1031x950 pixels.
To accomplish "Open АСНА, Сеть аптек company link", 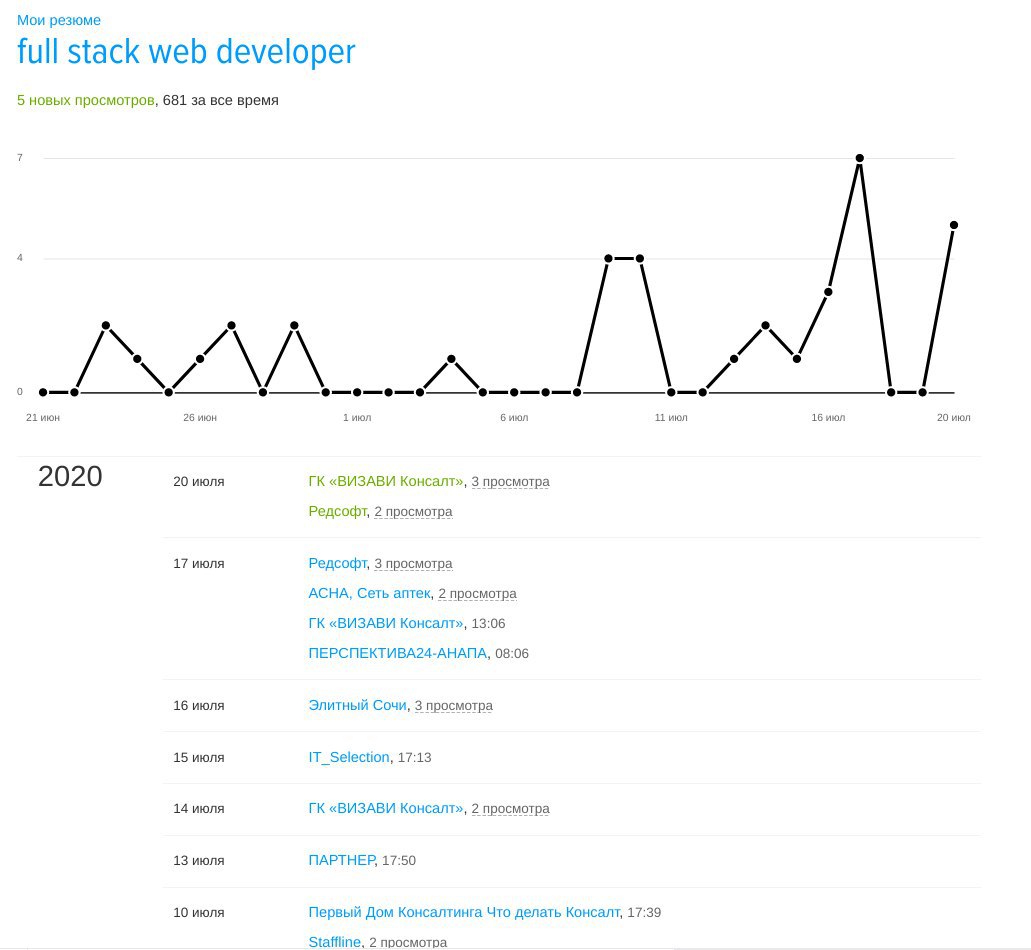I will 370,593.
